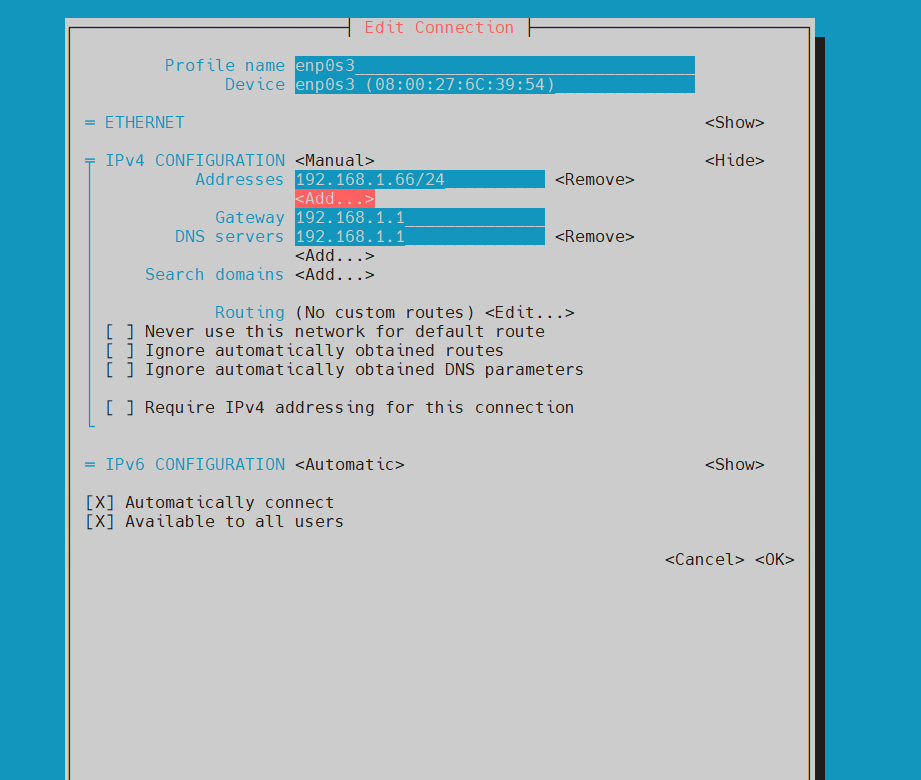
Task: Hide the IPv4 CONFIGURATION section
Action: click(734, 161)
